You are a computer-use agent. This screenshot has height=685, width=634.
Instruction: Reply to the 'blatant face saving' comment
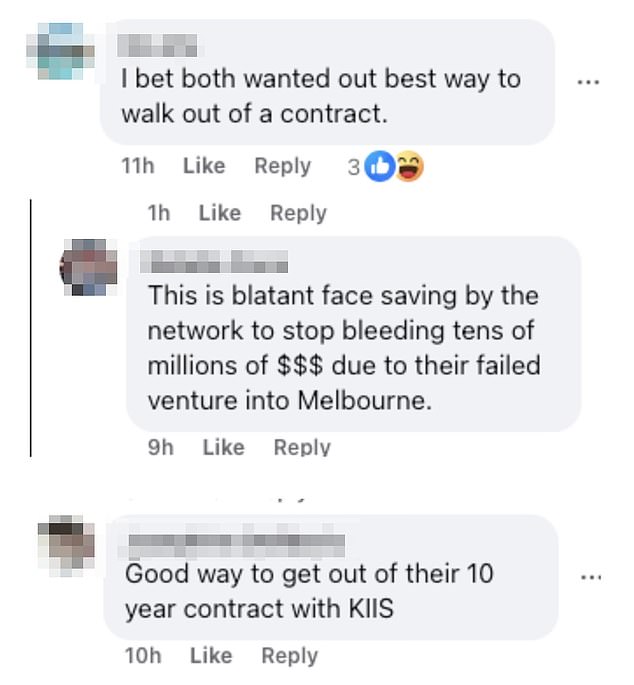302,447
